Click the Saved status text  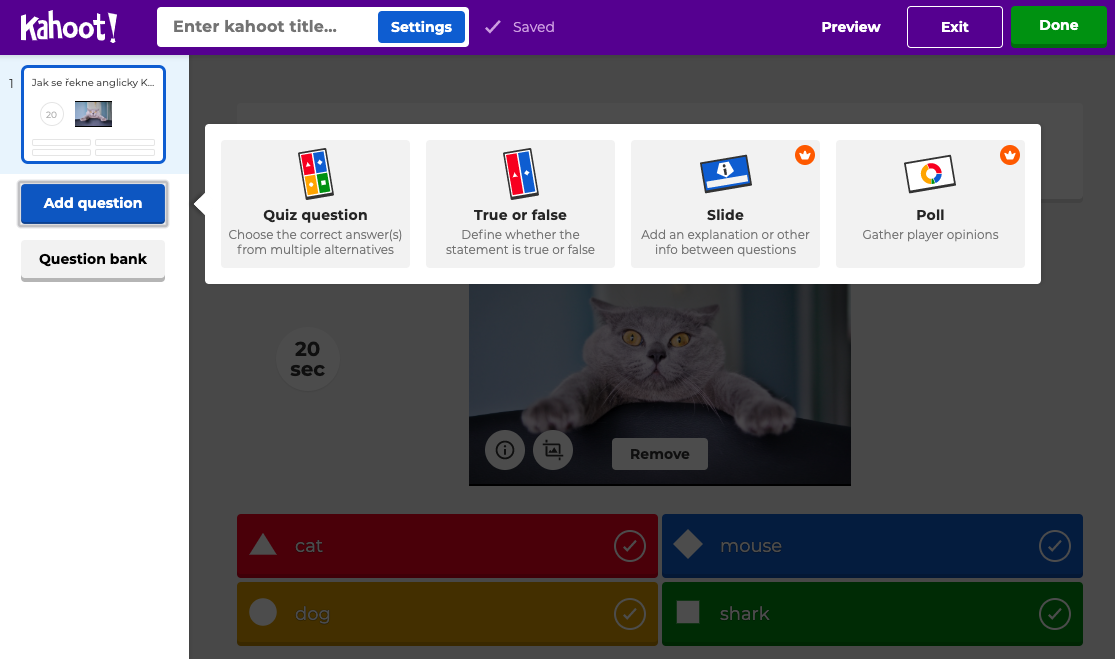[533, 27]
